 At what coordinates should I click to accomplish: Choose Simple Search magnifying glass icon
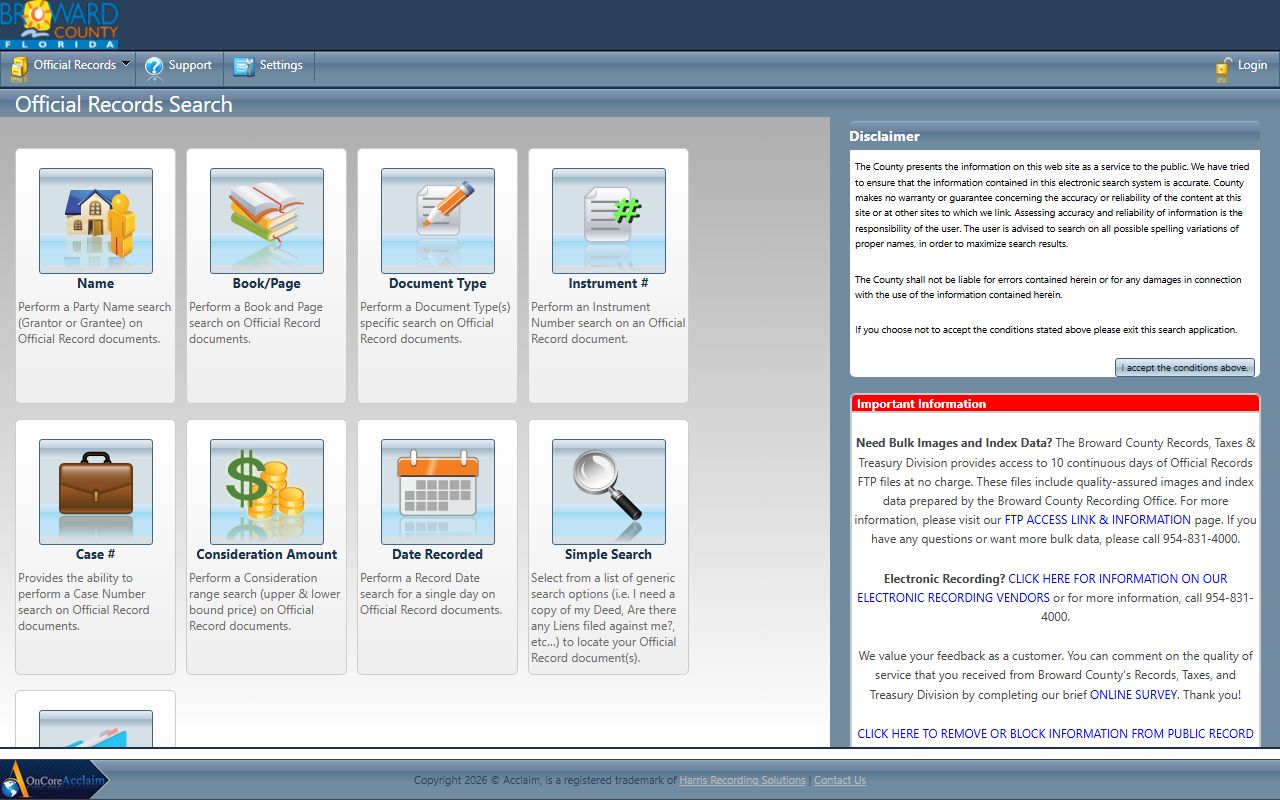click(609, 492)
